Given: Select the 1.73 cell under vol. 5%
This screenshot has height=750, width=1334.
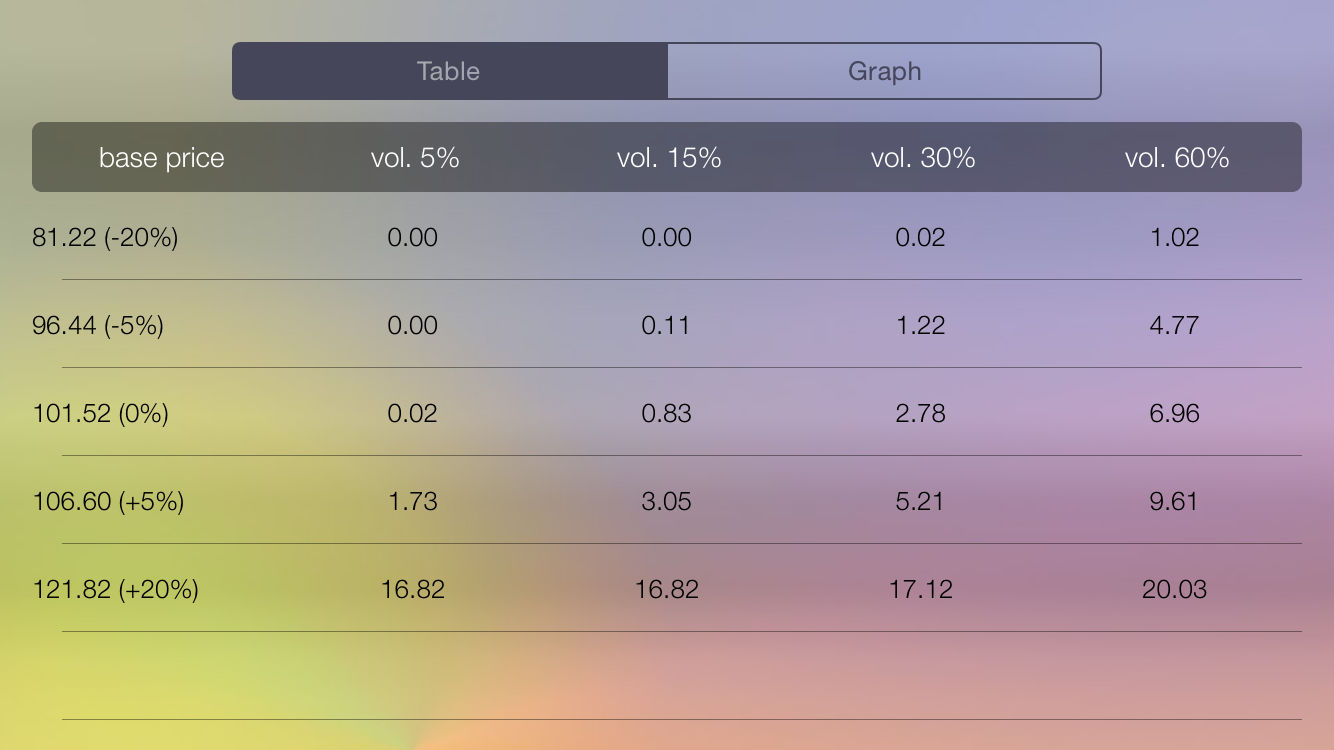Looking at the screenshot, I should pos(414,501).
